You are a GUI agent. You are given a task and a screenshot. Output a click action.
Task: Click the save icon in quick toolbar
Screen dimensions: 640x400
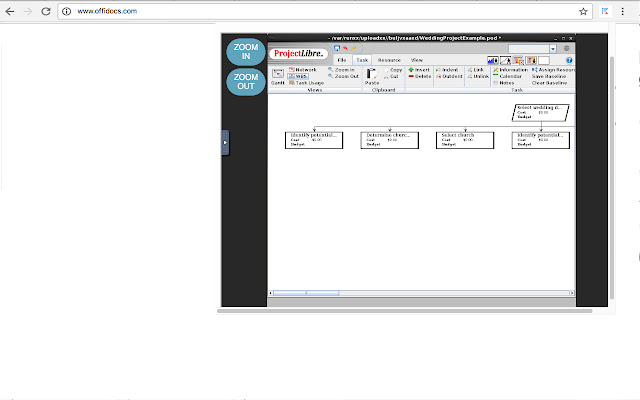point(337,48)
